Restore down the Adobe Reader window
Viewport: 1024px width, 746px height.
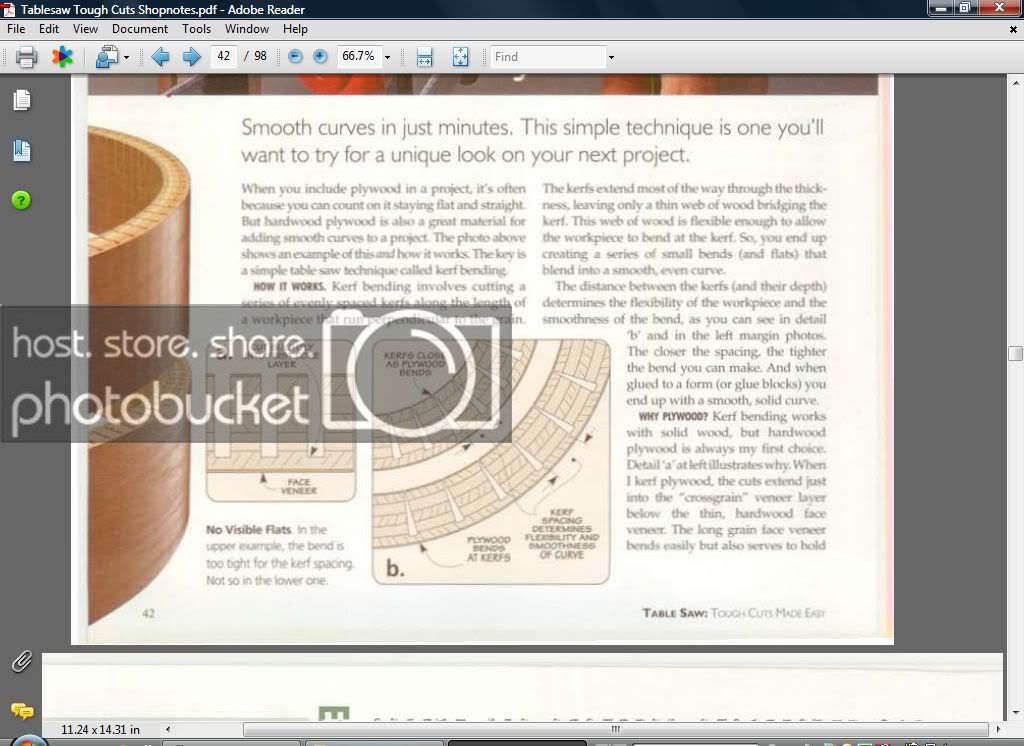(x=964, y=8)
